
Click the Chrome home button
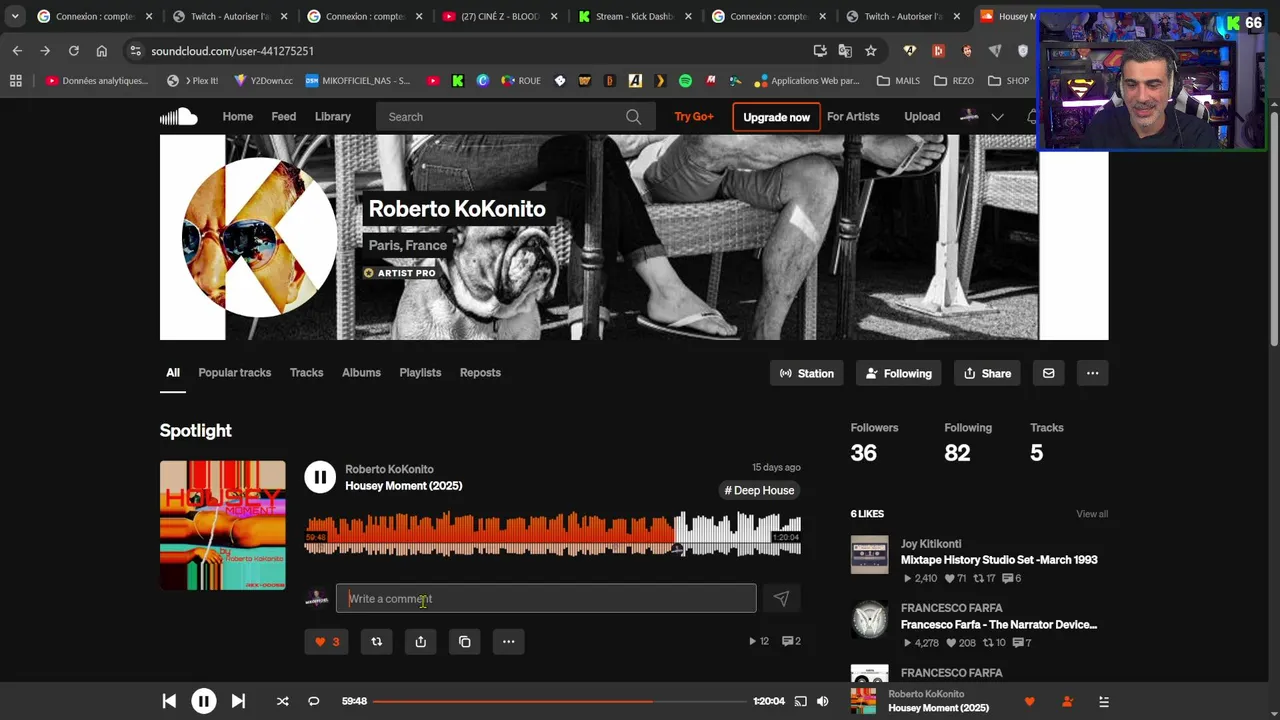(x=101, y=51)
